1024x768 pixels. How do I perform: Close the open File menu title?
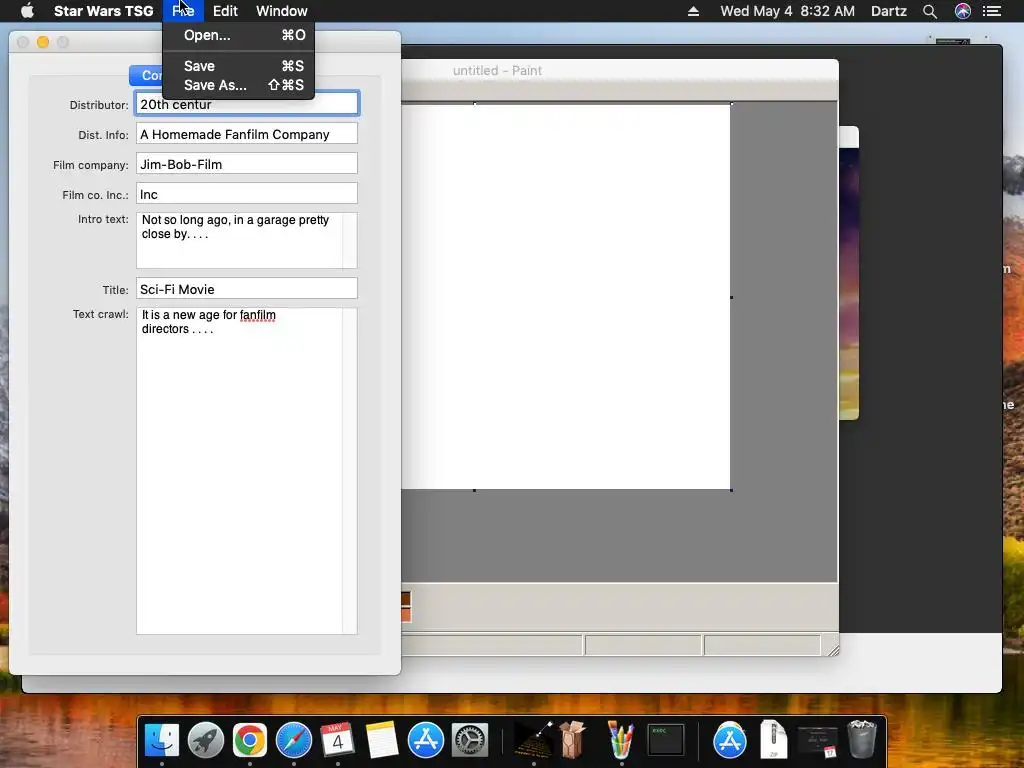point(183,11)
